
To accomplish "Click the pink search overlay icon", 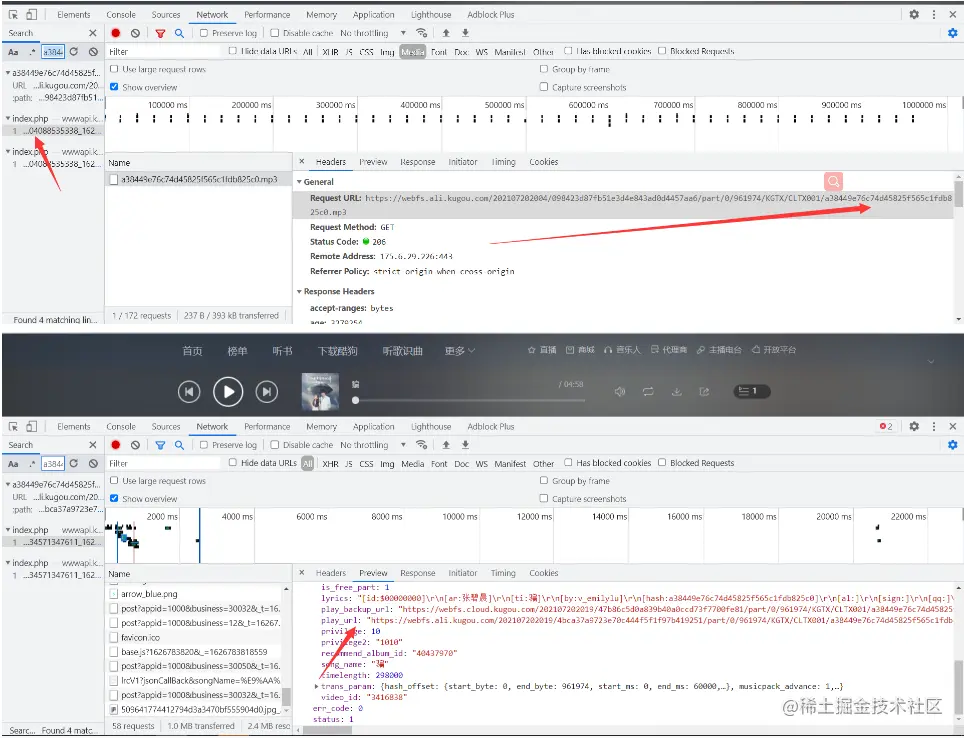I will pos(833,181).
